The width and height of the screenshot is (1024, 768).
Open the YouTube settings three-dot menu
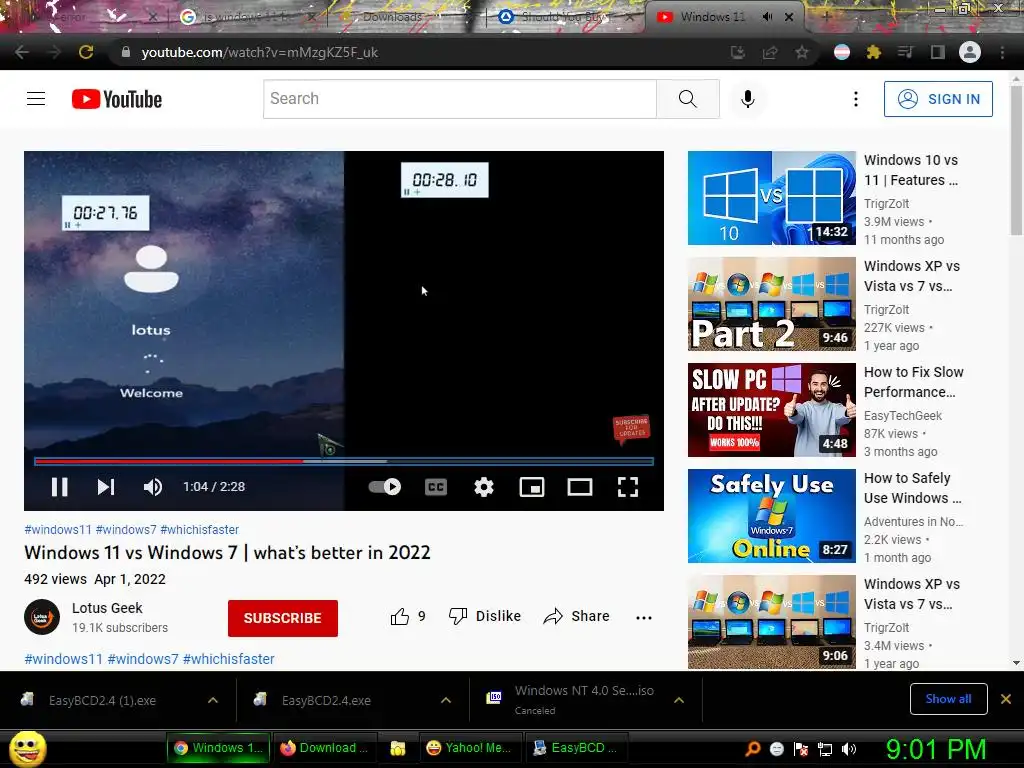(856, 99)
